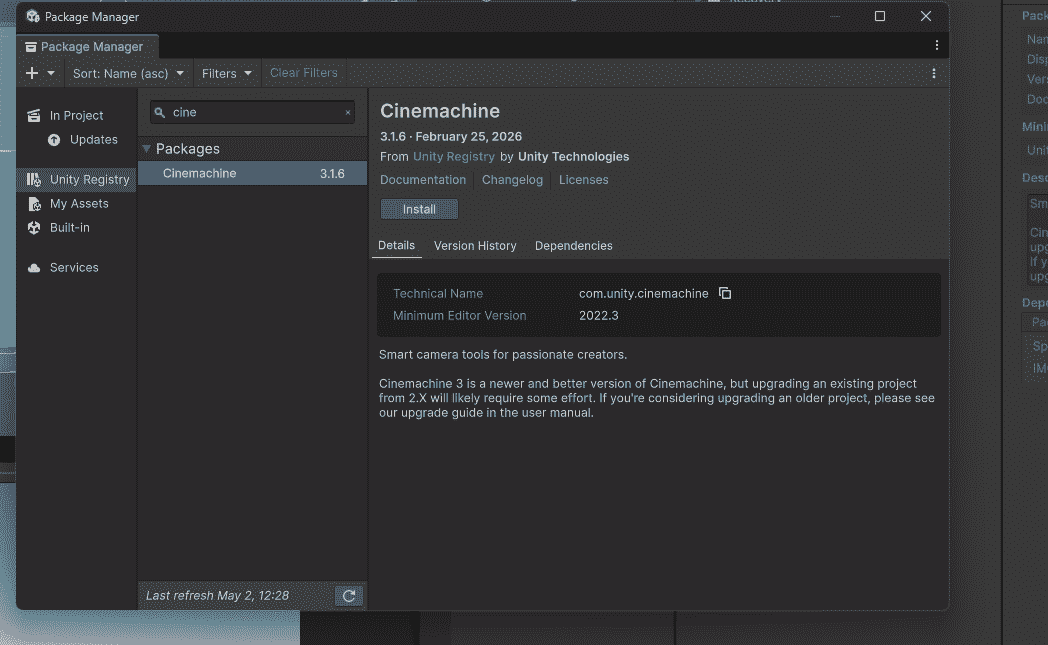Select In Project in the sidebar

point(76,116)
